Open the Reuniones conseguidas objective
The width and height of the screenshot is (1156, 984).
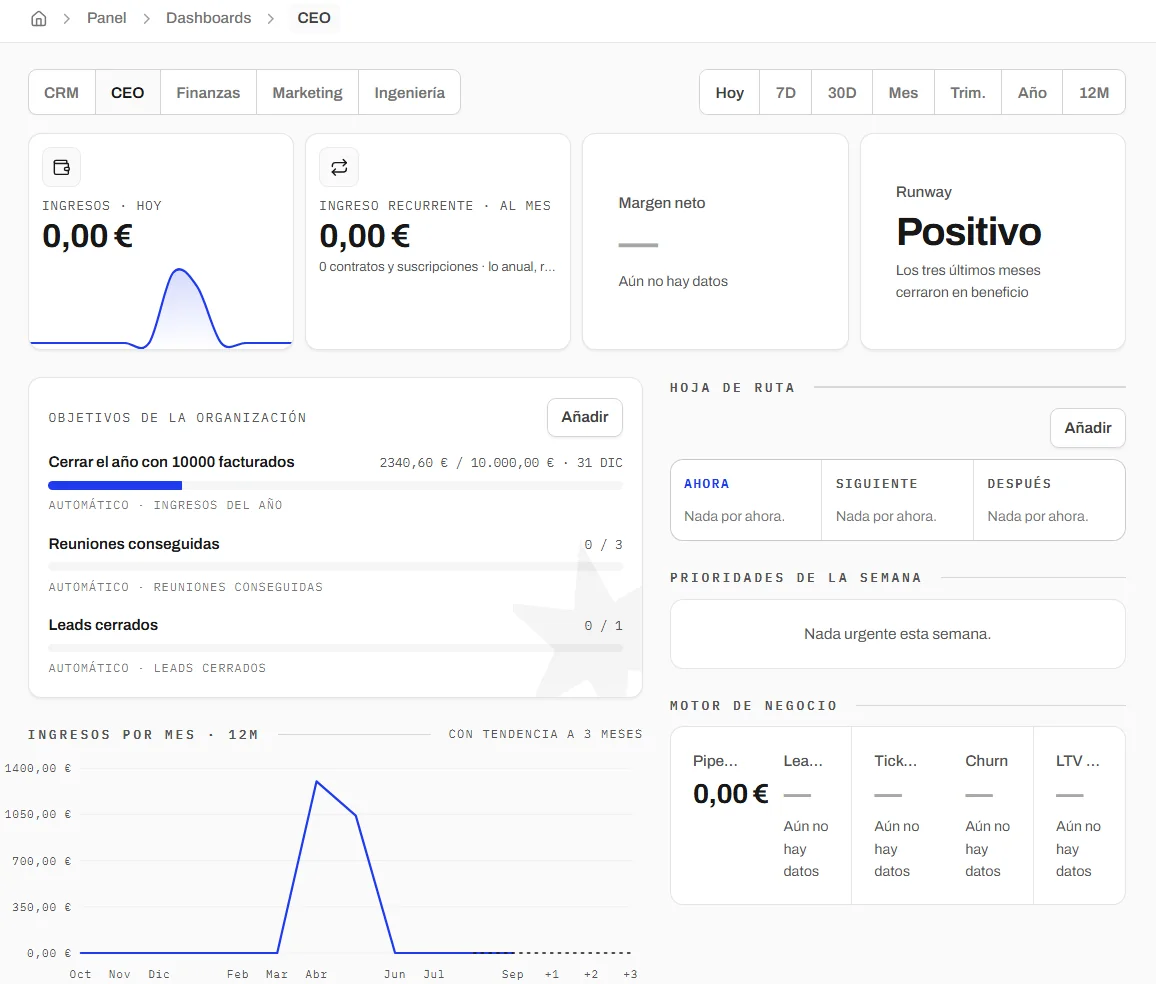[134, 544]
